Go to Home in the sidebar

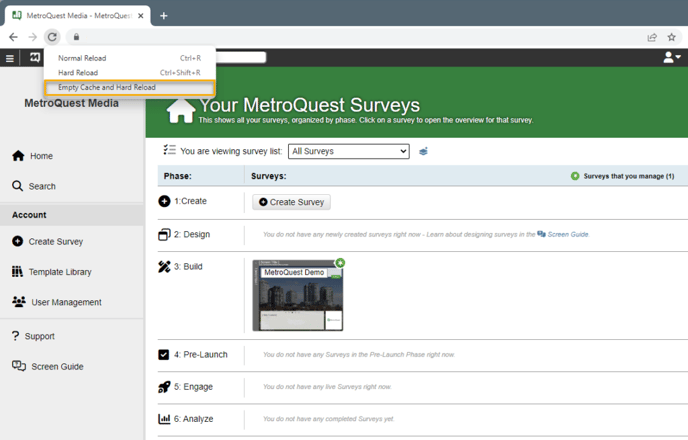[41, 156]
